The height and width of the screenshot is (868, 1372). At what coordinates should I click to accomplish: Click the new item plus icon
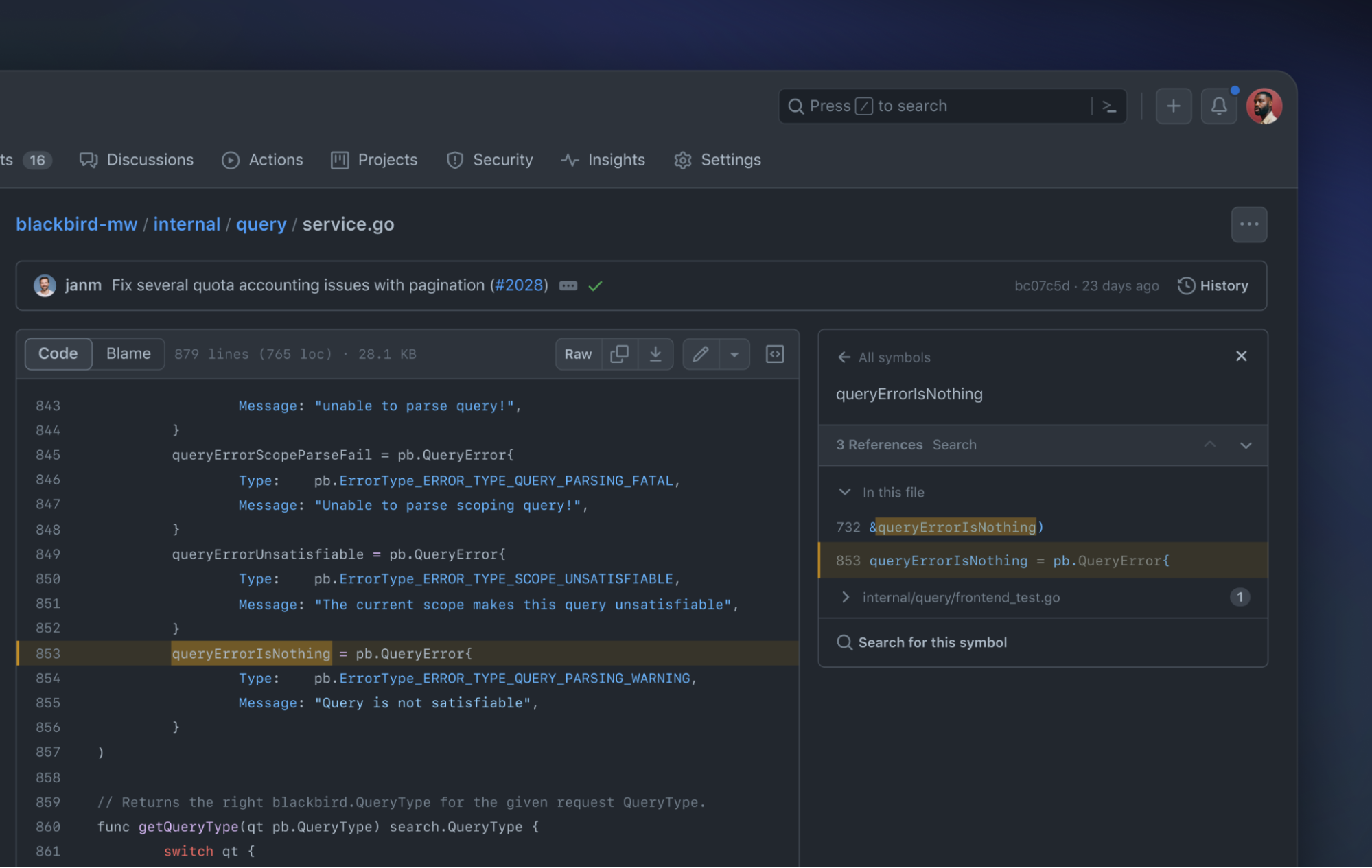click(x=1173, y=105)
